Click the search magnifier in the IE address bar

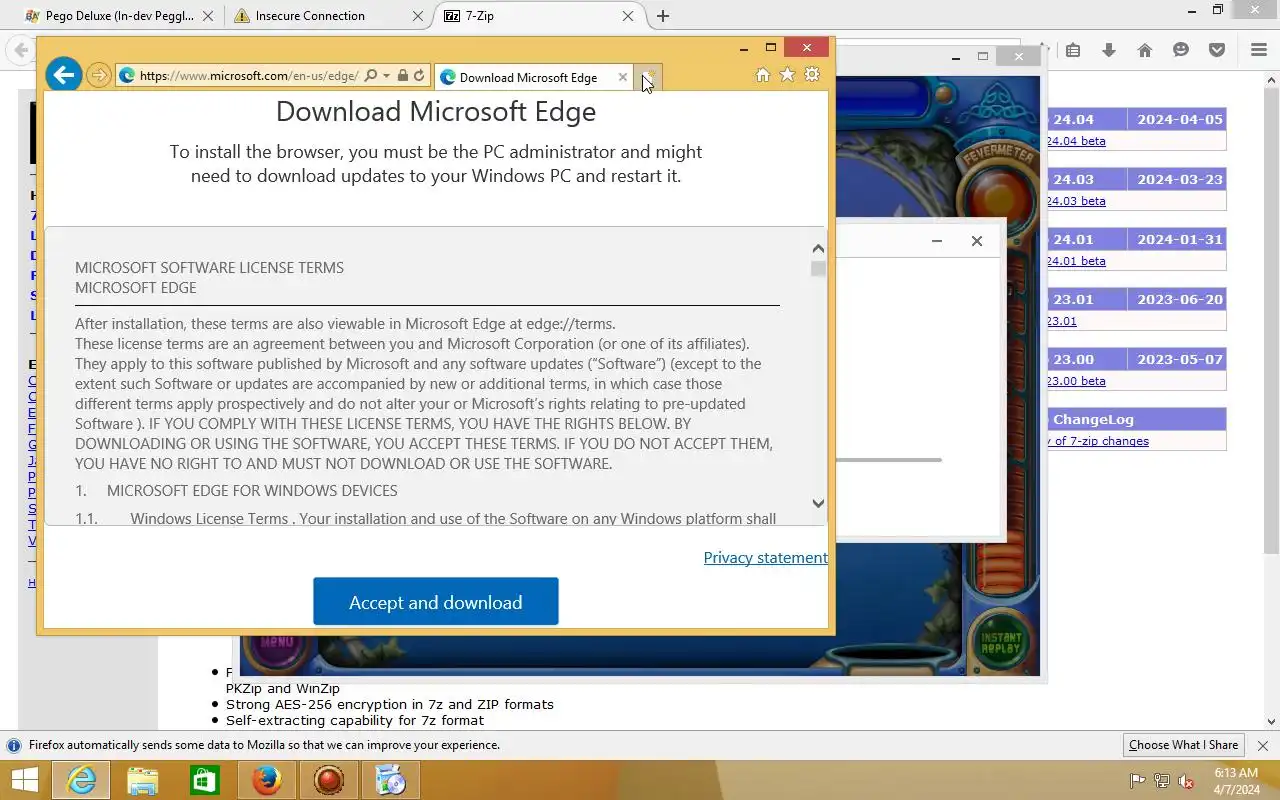pos(371,76)
